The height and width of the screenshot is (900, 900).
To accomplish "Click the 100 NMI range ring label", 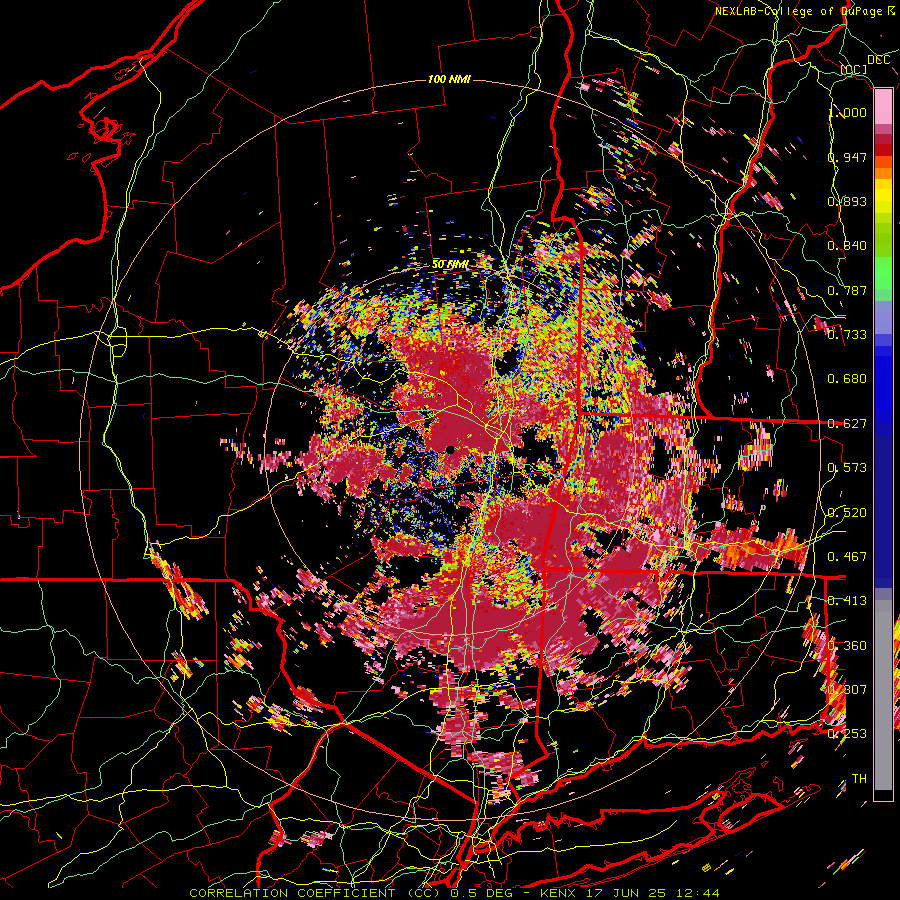I will (449, 79).
